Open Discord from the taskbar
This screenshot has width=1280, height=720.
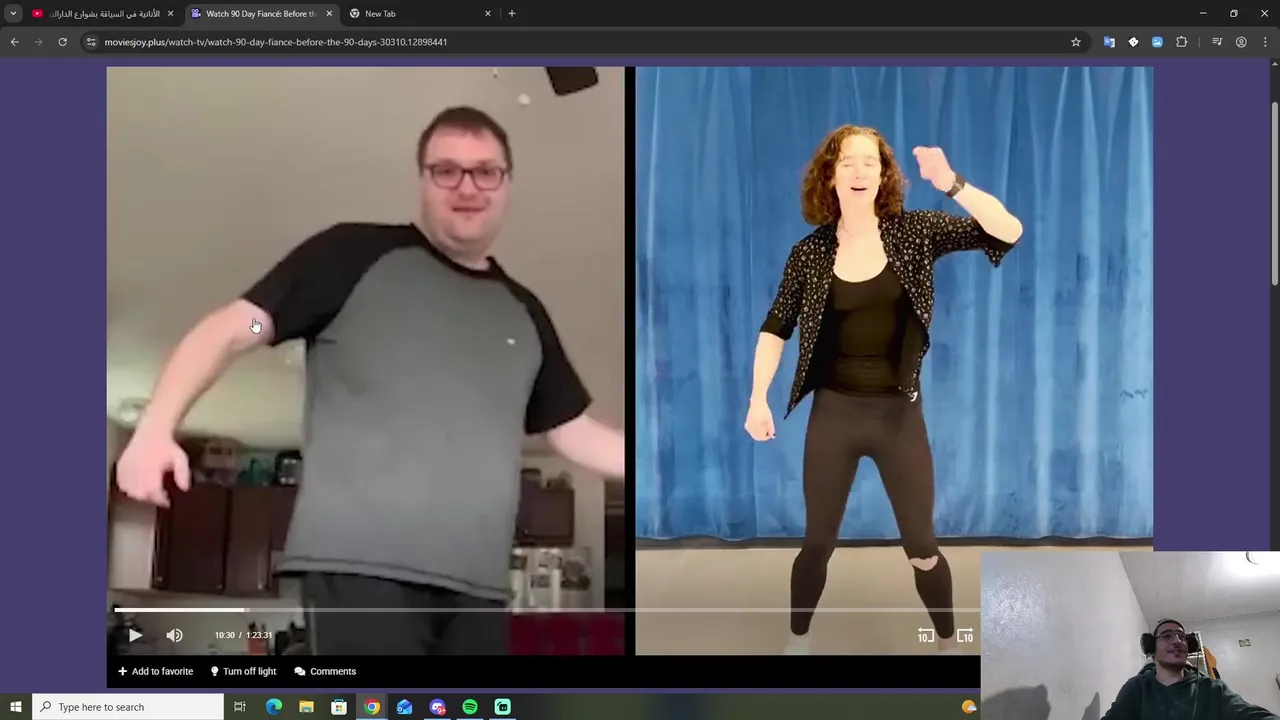437,707
